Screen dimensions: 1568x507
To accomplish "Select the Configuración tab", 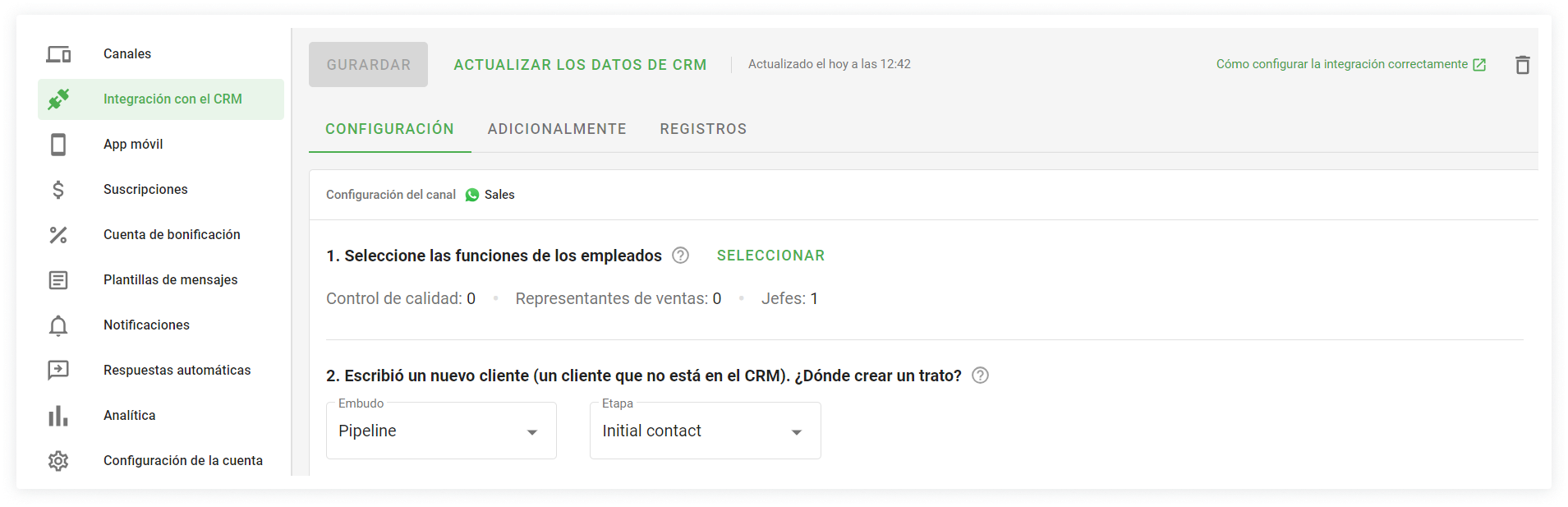I will click(389, 129).
